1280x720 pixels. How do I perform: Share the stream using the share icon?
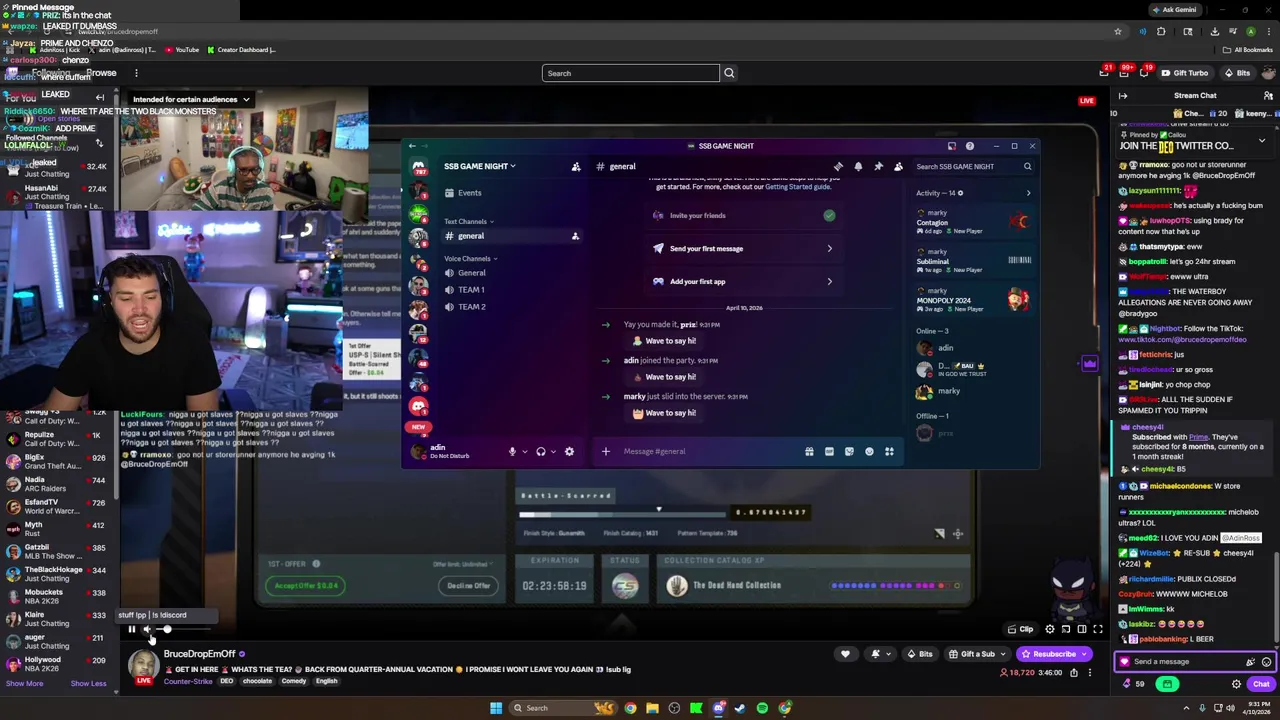click(x=1074, y=673)
